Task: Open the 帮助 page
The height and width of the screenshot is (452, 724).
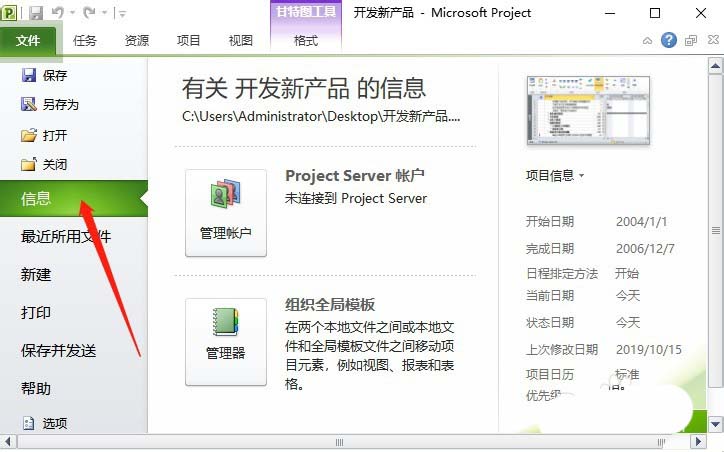Action: pyautogui.click(x=36, y=389)
